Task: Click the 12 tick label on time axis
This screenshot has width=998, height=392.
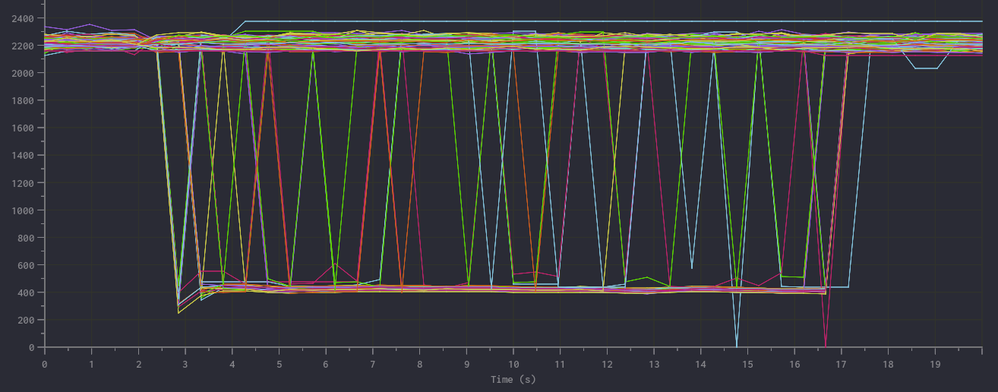Action: click(x=607, y=365)
